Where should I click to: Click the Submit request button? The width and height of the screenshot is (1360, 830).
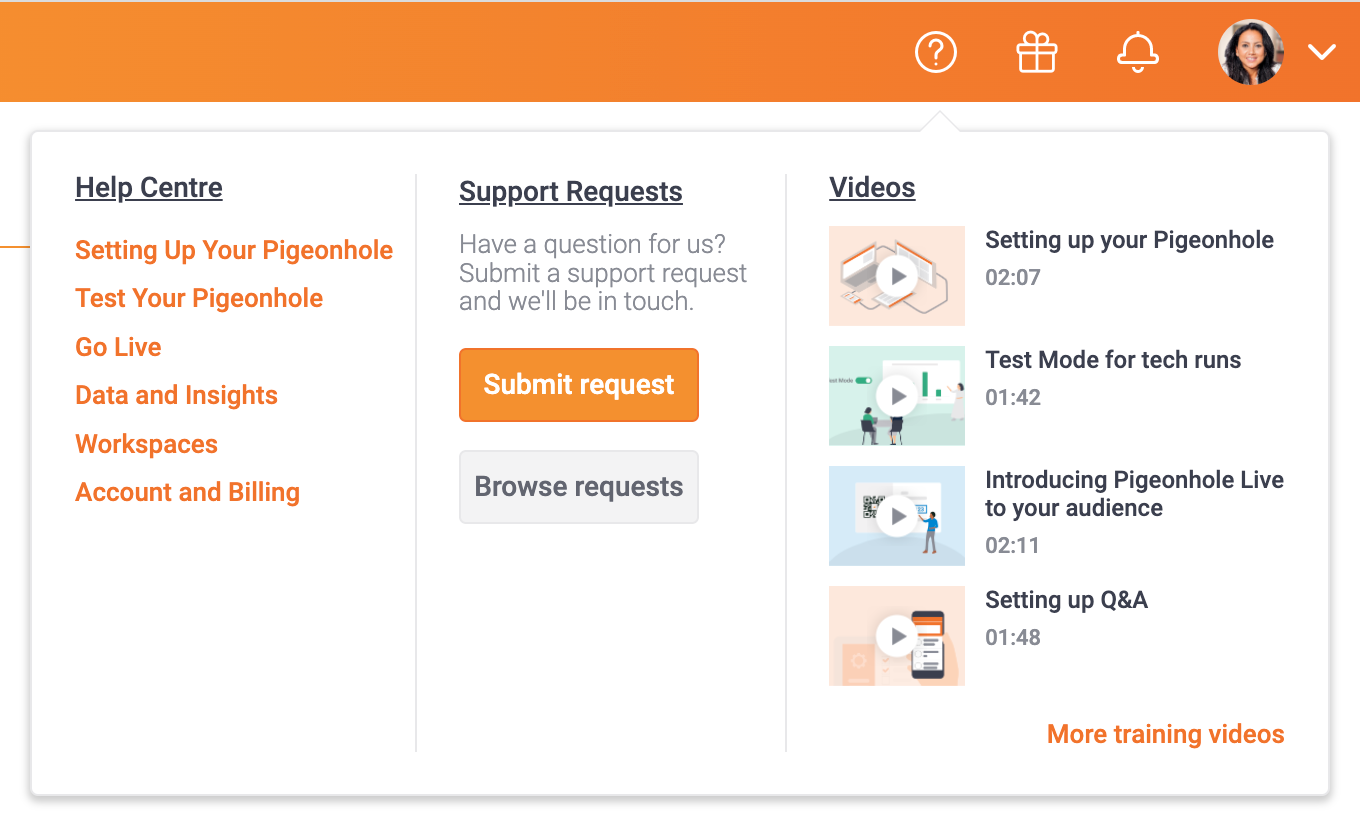click(579, 385)
